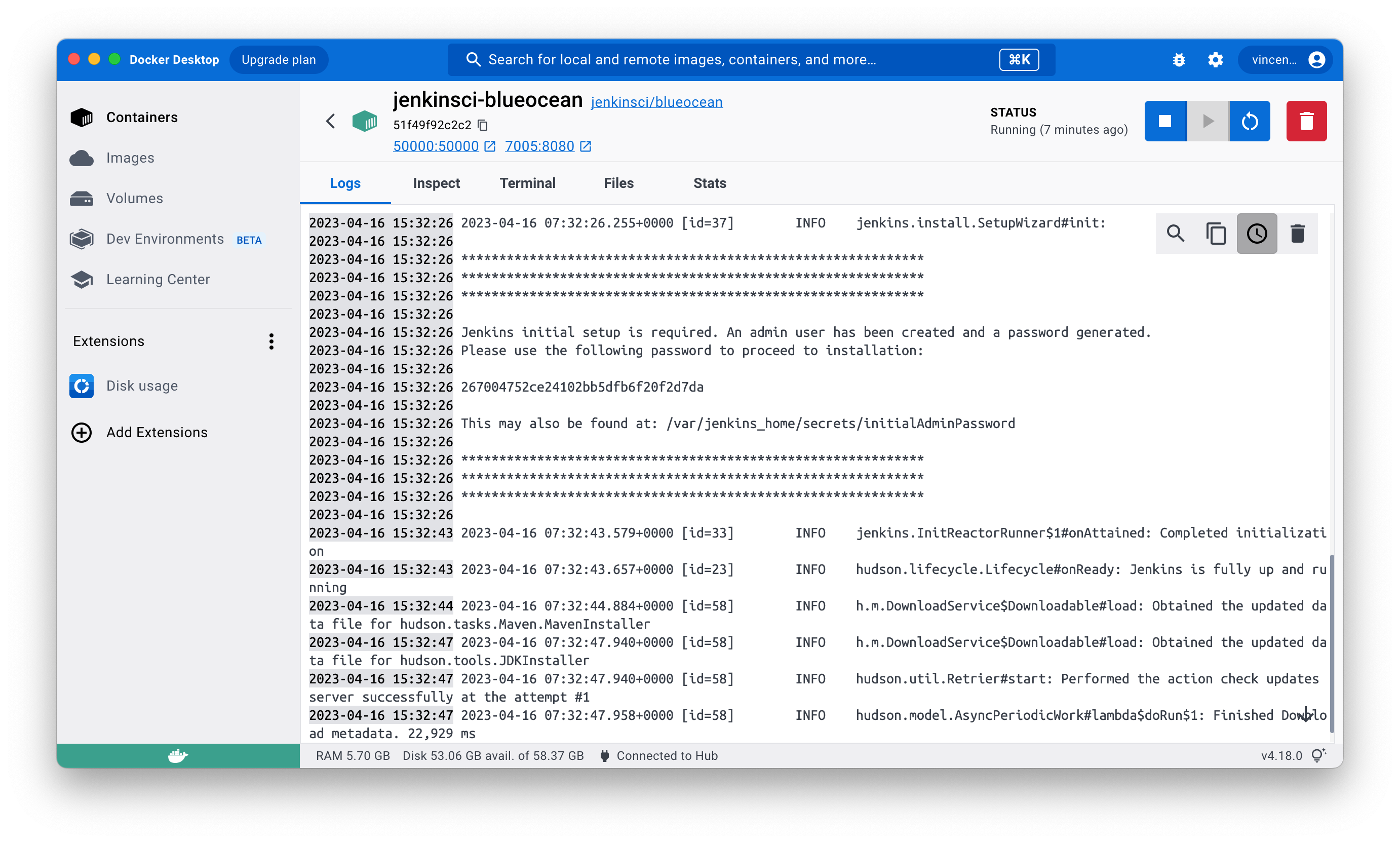
Task: Delete the container with the red trash button
Action: [x=1306, y=121]
